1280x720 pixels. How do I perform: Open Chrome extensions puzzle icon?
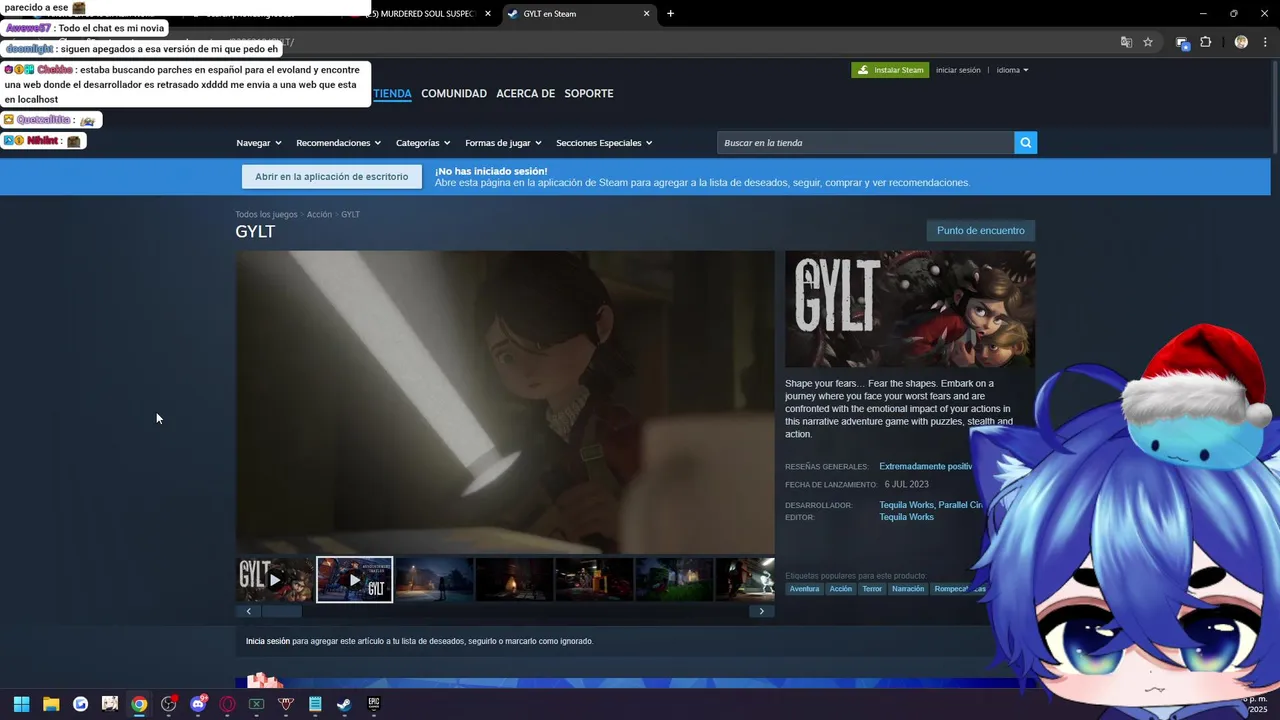coord(1205,42)
